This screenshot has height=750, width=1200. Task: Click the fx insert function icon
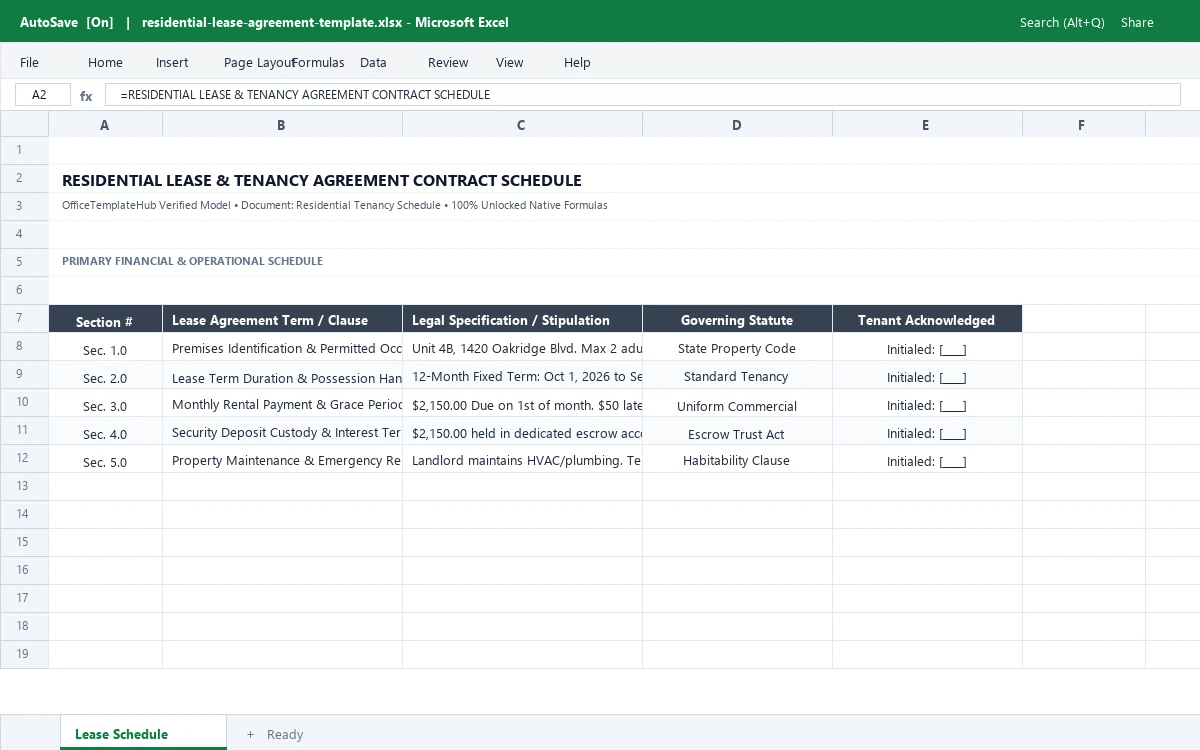[x=86, y=96]
